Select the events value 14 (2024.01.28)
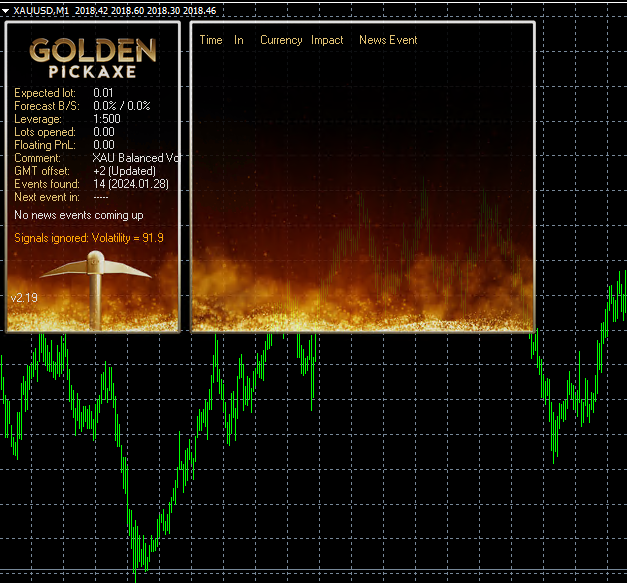 coord(131,184)
